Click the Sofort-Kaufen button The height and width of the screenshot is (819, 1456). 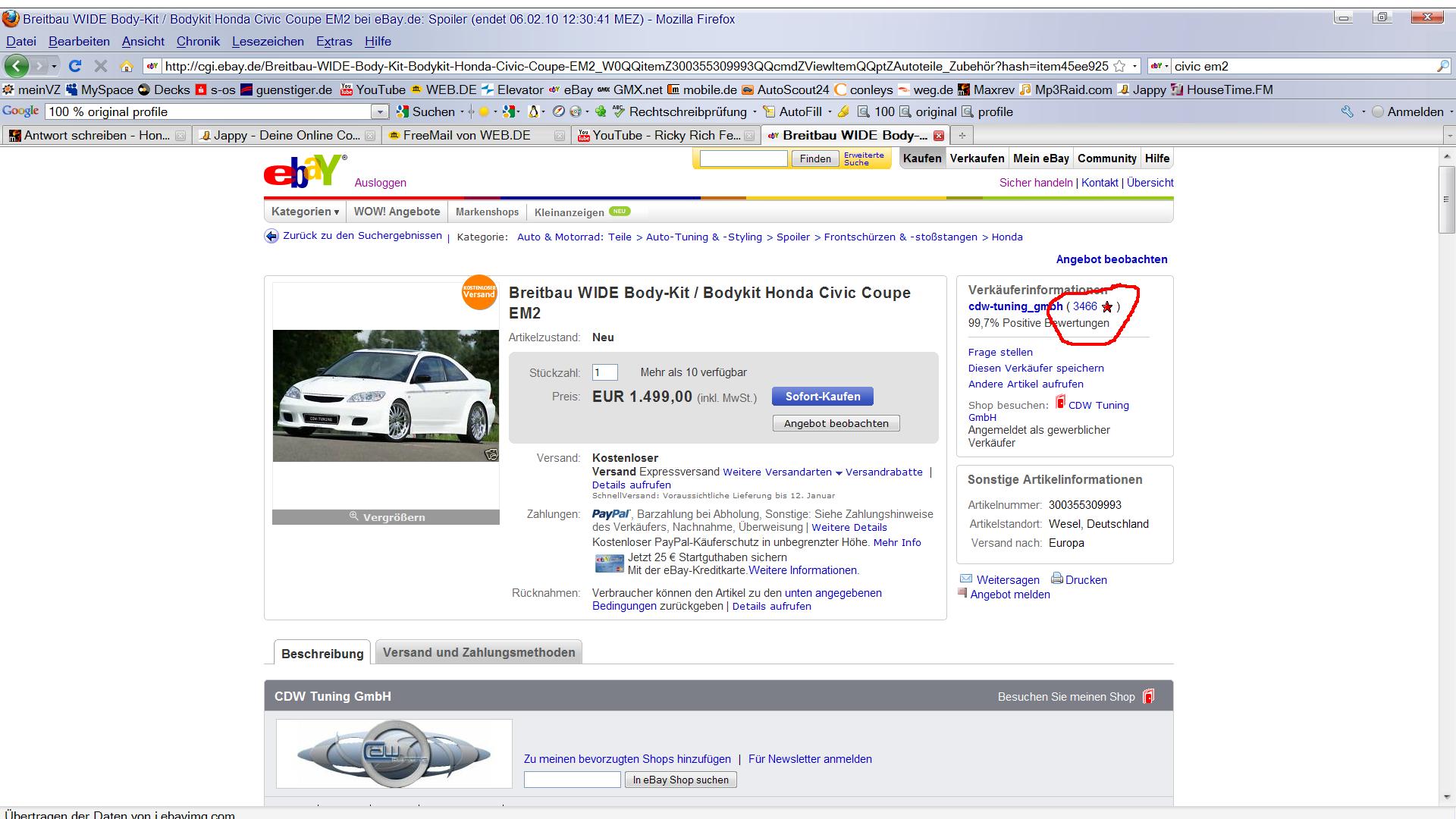tap(822, 397)
